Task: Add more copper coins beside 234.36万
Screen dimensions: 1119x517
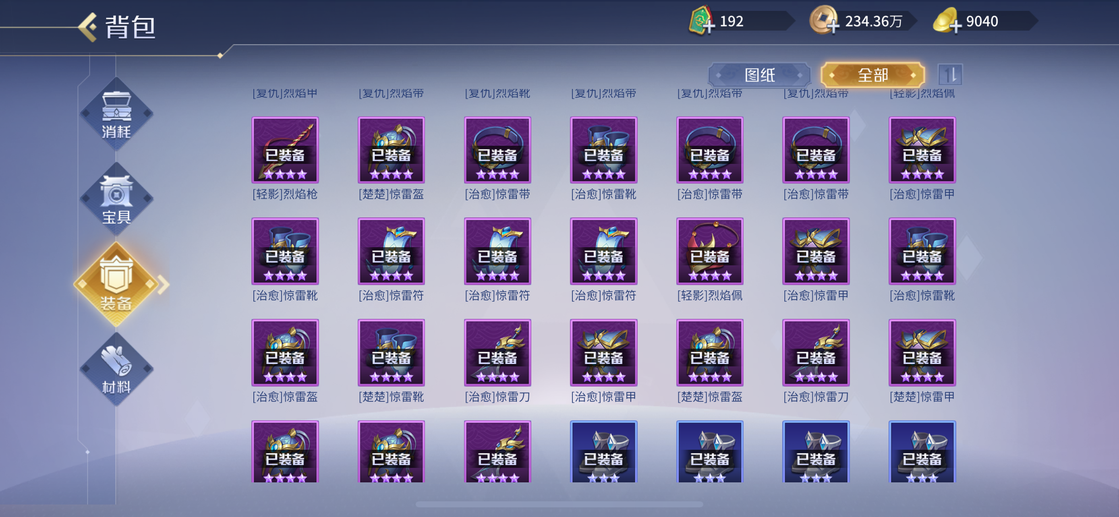Action: pos(832,27)
